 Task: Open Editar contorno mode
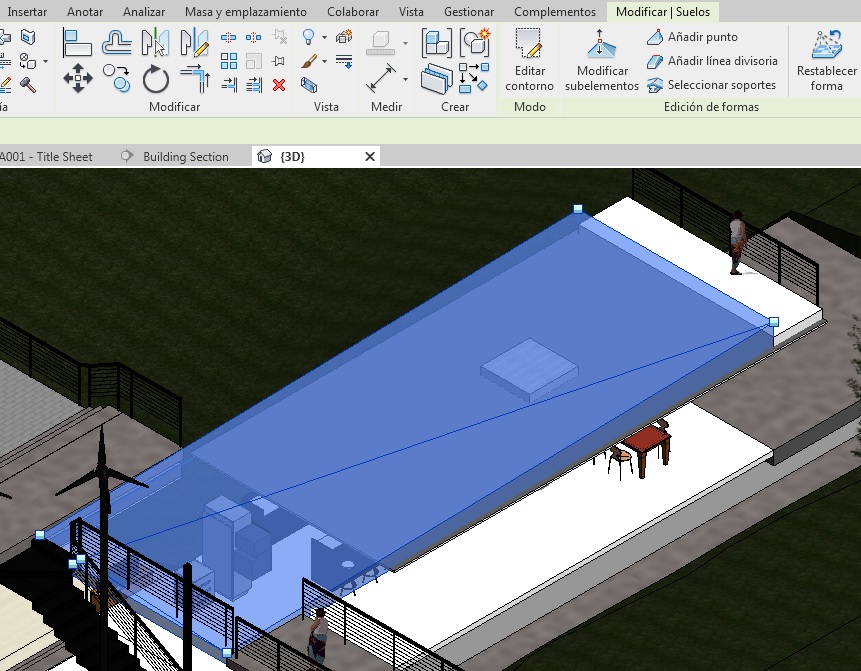pos(528,60)
